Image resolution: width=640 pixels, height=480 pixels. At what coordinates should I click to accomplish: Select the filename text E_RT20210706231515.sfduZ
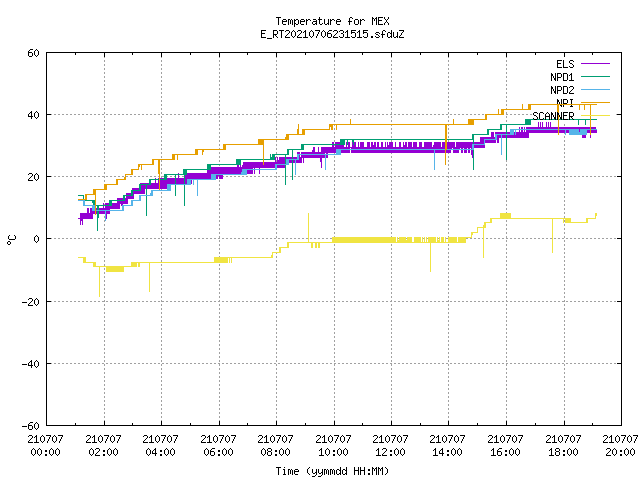pos(332,34)
